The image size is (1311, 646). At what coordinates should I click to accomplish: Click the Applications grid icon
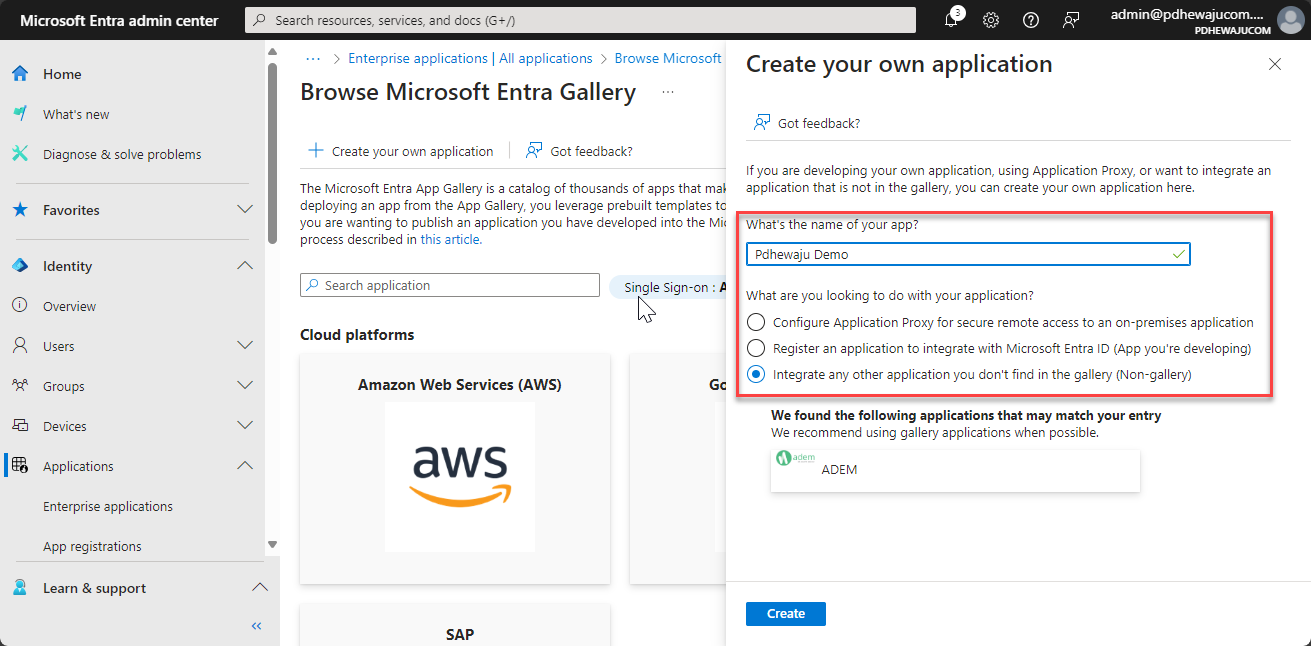pyautogui.click(x=20, y=466)
